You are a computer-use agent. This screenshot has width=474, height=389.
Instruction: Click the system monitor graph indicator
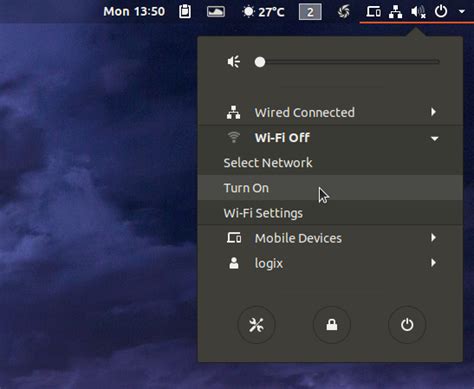(216, 12)
